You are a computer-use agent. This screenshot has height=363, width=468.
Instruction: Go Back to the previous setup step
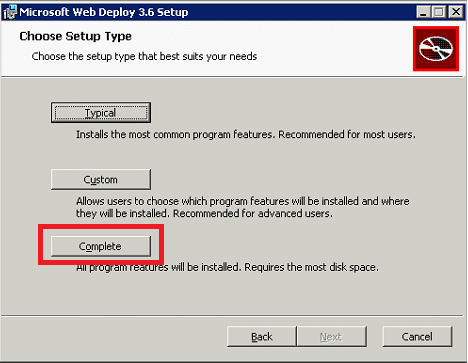(262, 337)
